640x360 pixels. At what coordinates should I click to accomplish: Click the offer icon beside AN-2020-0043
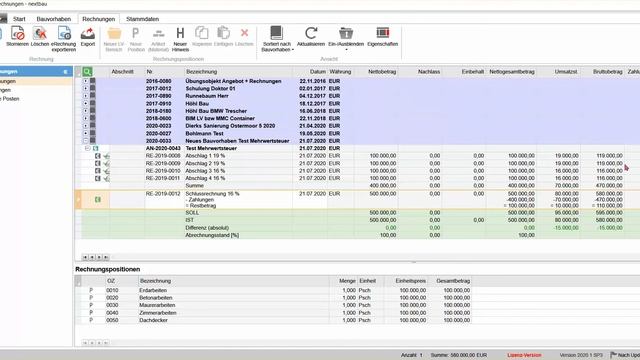pyautogui.click(x=96, y=149)
